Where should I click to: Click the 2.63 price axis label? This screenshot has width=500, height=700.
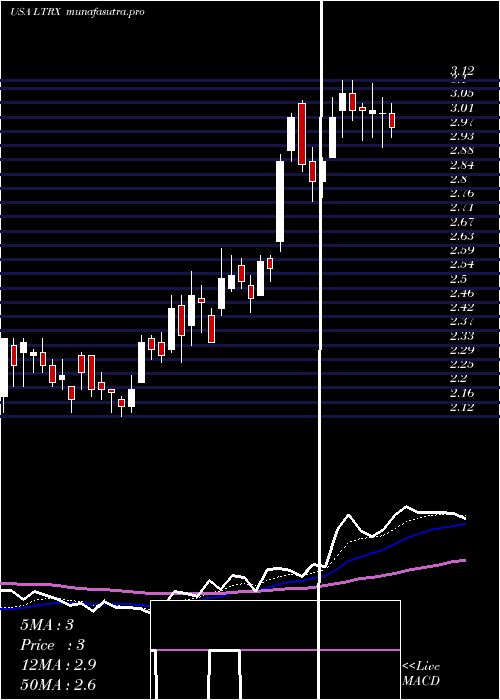462,236
